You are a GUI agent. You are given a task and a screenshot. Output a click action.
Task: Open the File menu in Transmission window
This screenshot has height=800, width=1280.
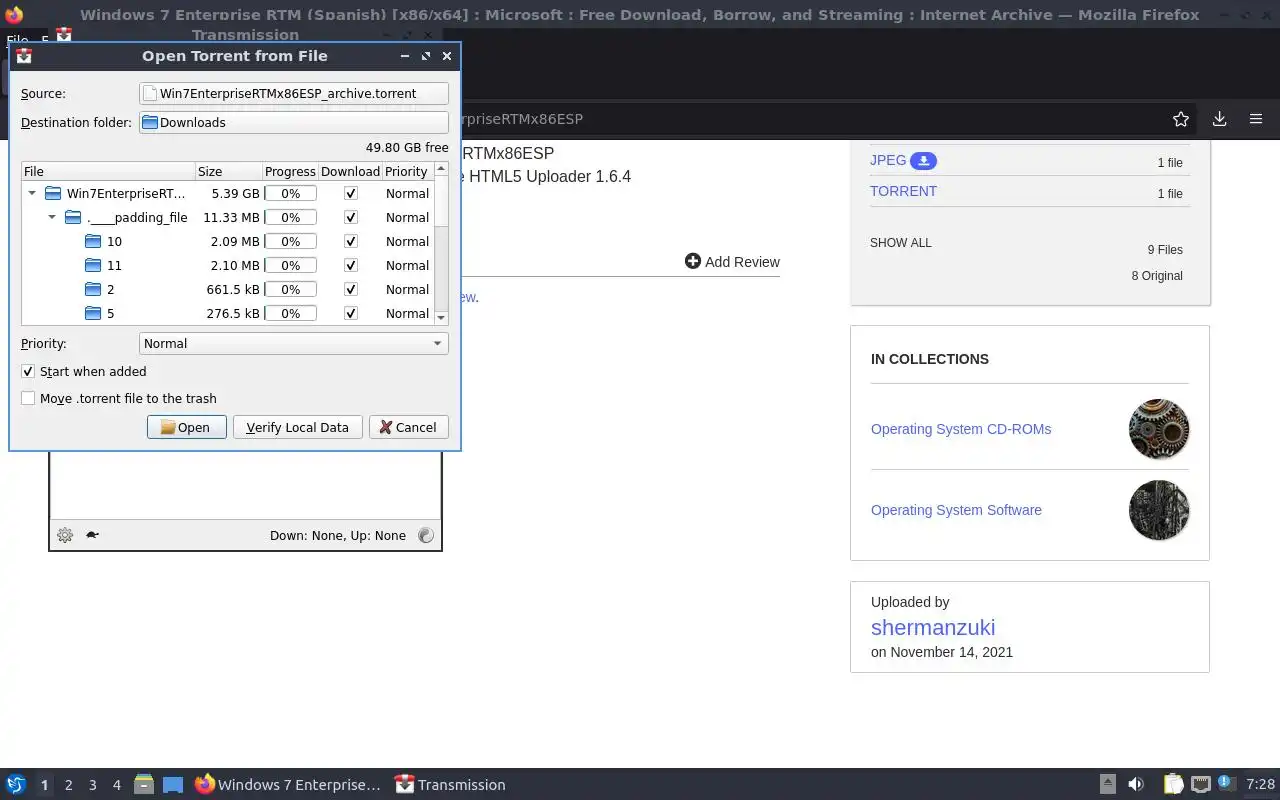tap(17, 41)
